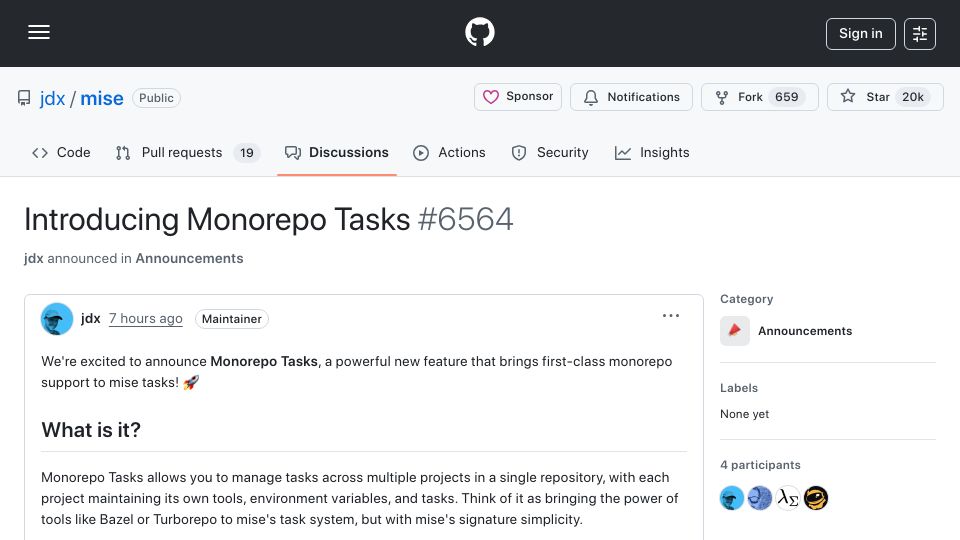The height and width of the screenshot is (540, 960).
Task: Click the 'What is it?' heading
Action: pyautogui.click(x=91, y=430)
